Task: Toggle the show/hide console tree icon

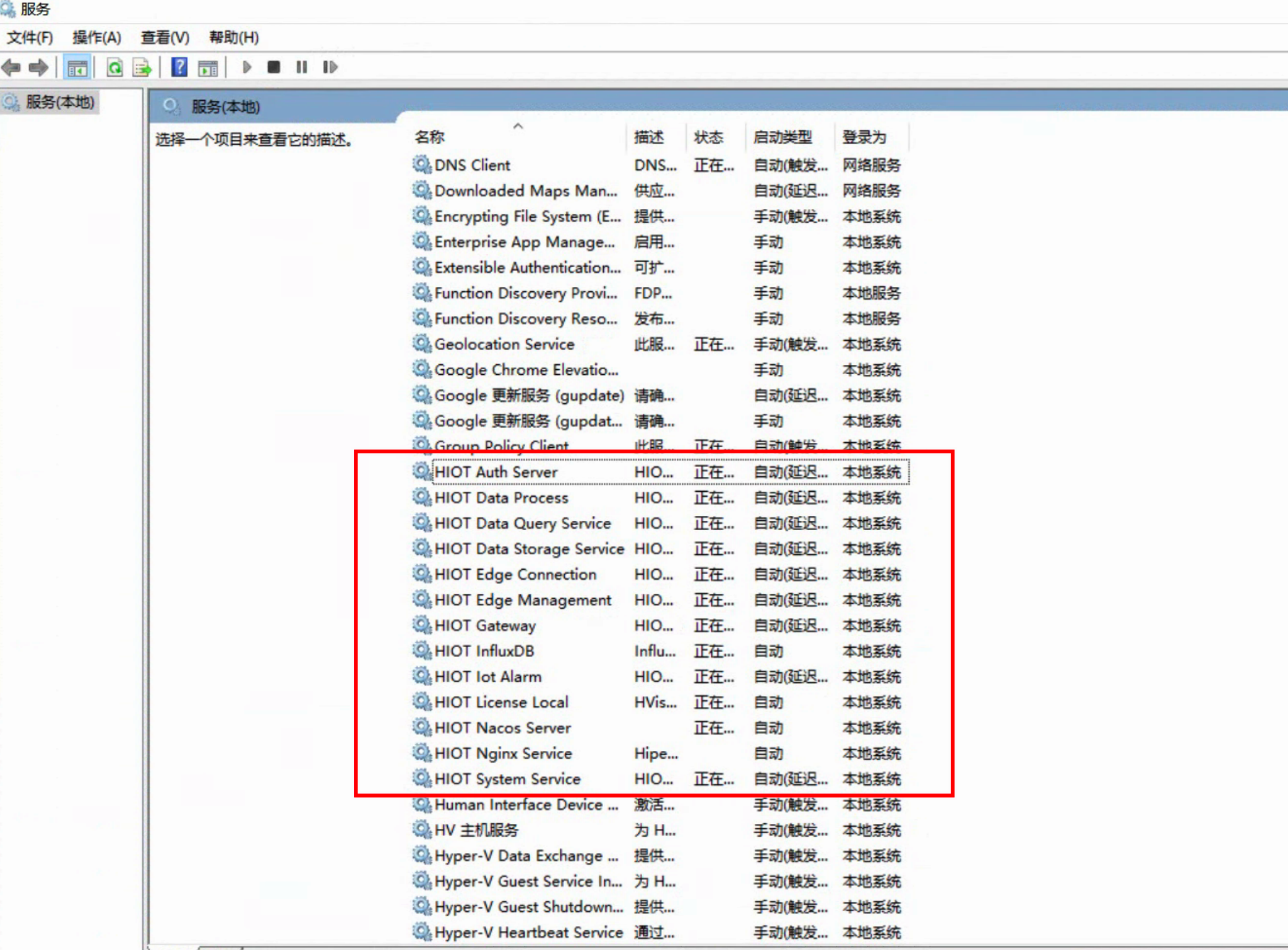Action: [77, 67]
